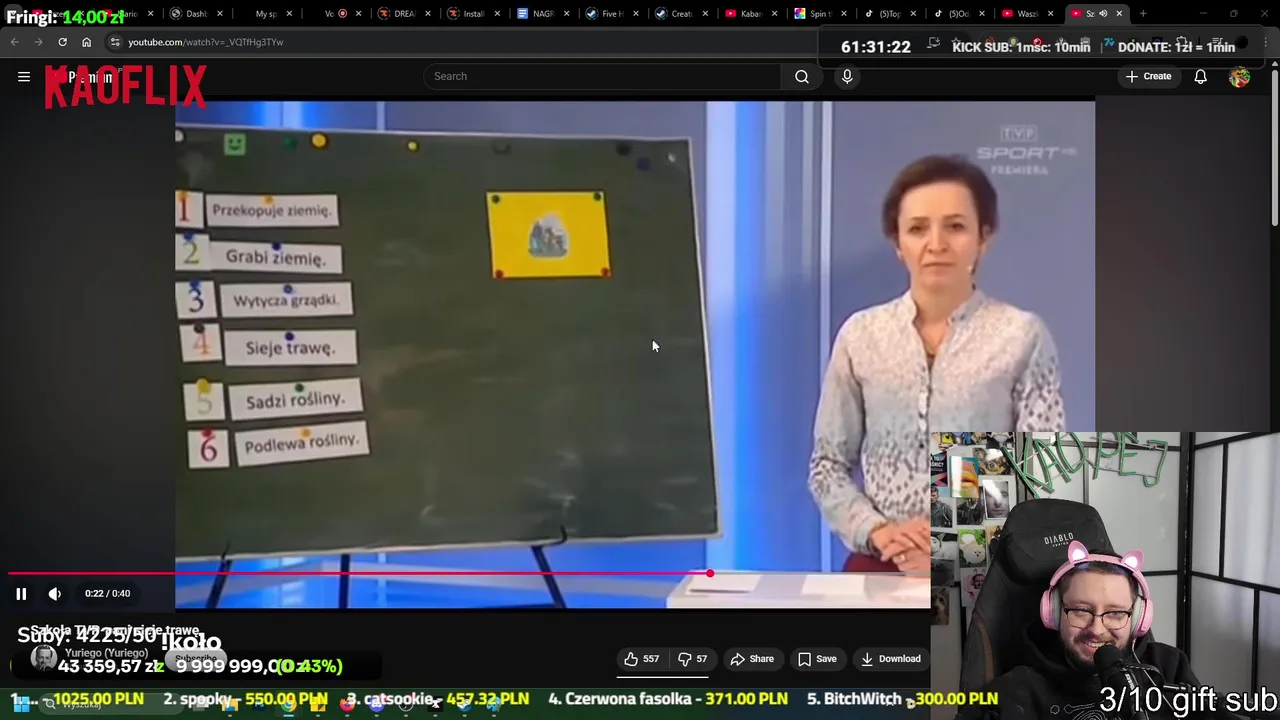Click the Share button
The image size is (1280, 720).
pos(752,659)
